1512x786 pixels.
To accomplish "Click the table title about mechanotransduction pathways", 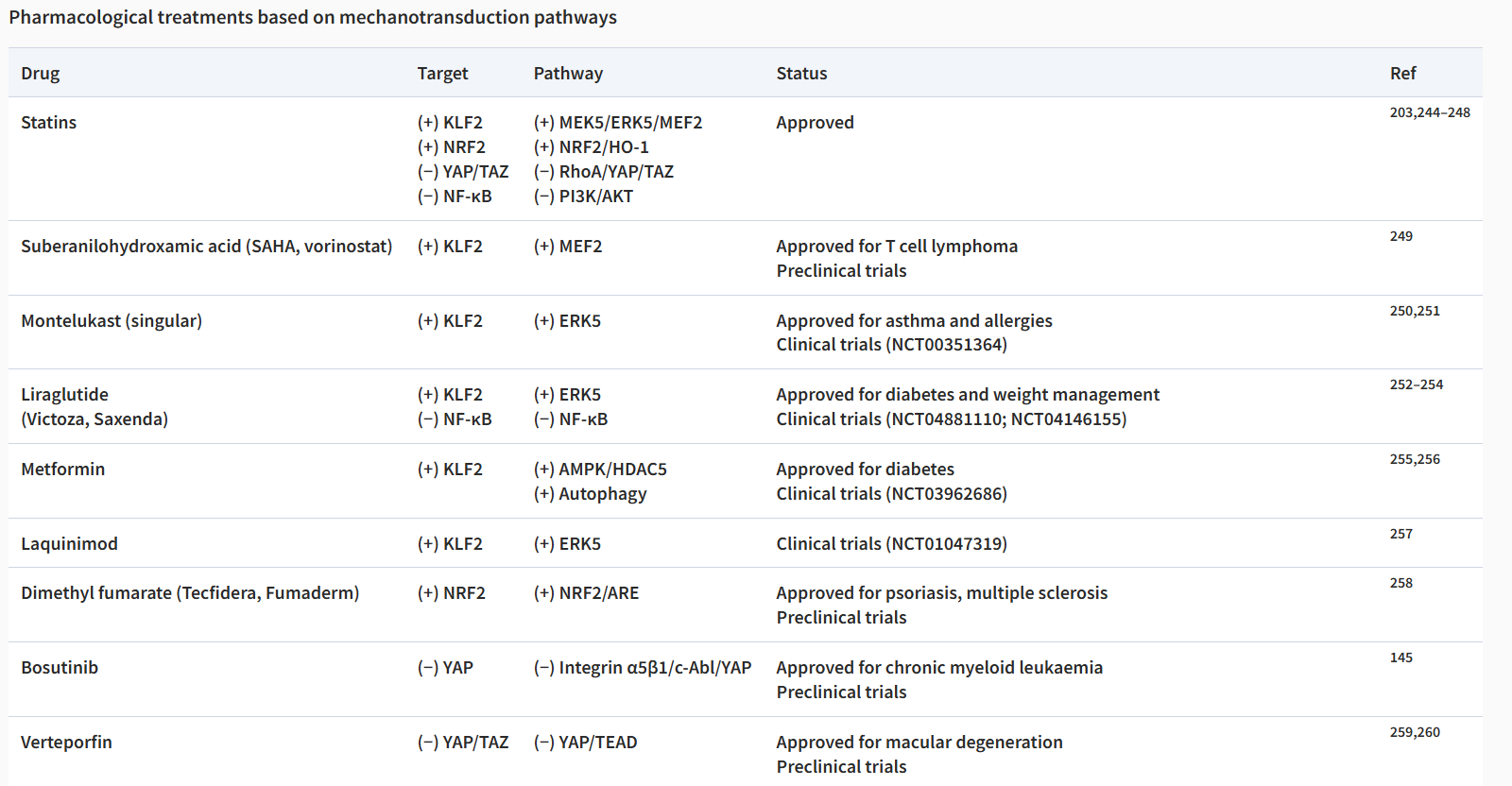I will pyautogui.click(x=313, y=17).
